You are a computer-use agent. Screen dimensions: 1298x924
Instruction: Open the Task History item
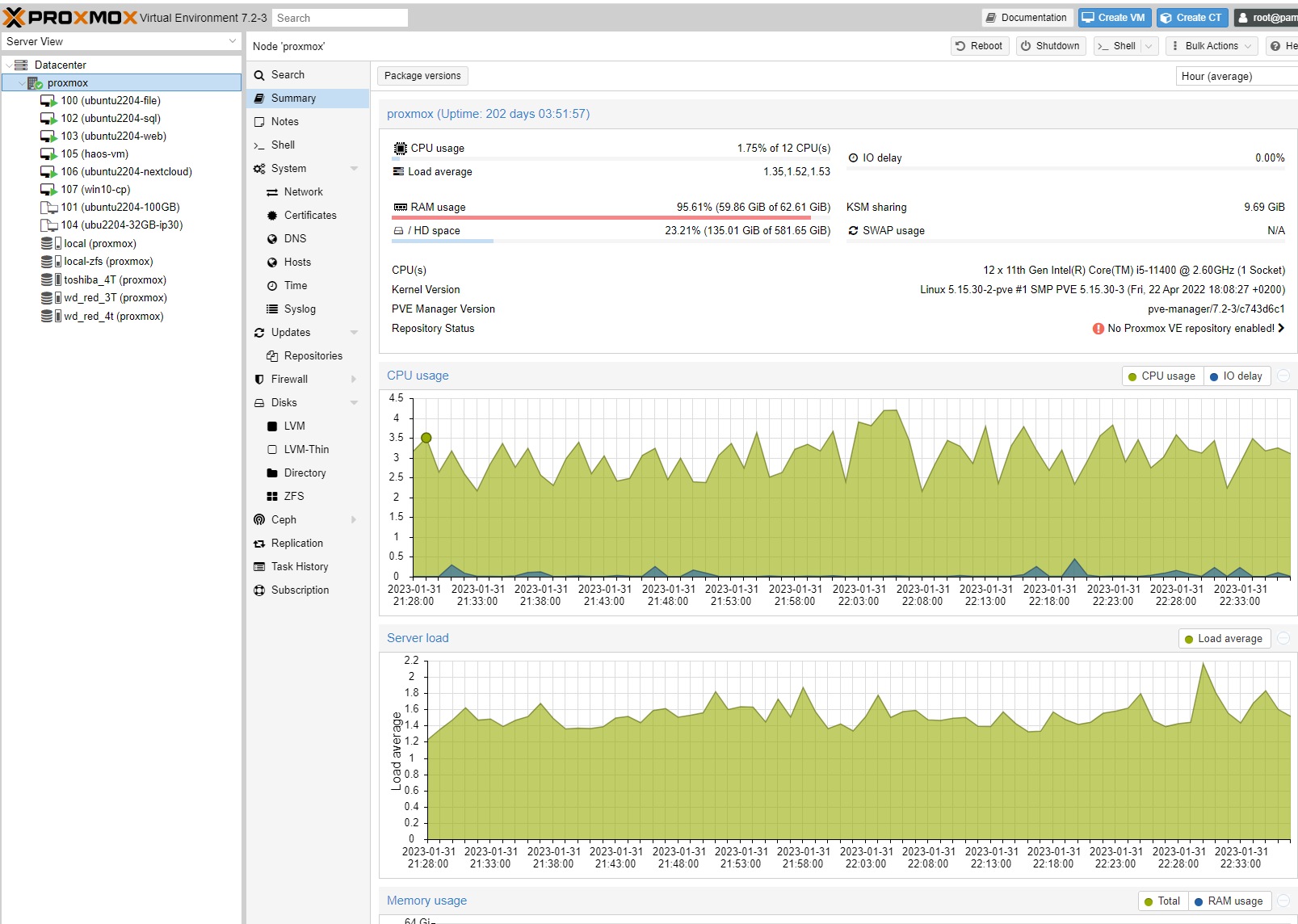308,567
